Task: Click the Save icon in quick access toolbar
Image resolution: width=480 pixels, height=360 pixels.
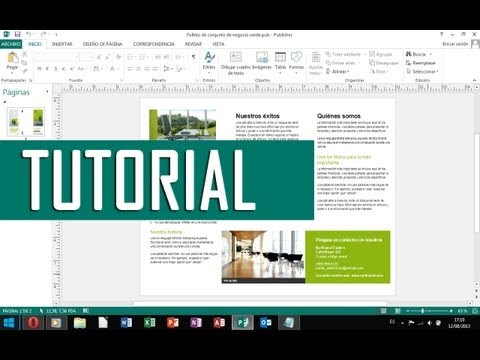Action: point(18,34)
